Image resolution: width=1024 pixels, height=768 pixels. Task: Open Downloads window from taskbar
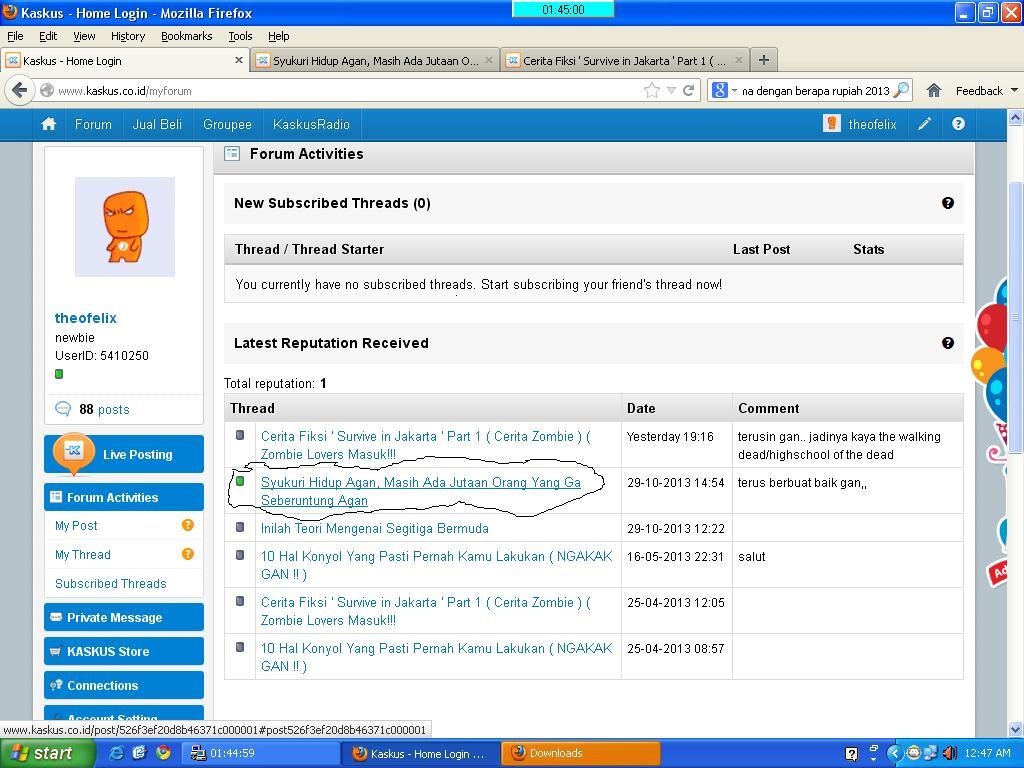581,753
